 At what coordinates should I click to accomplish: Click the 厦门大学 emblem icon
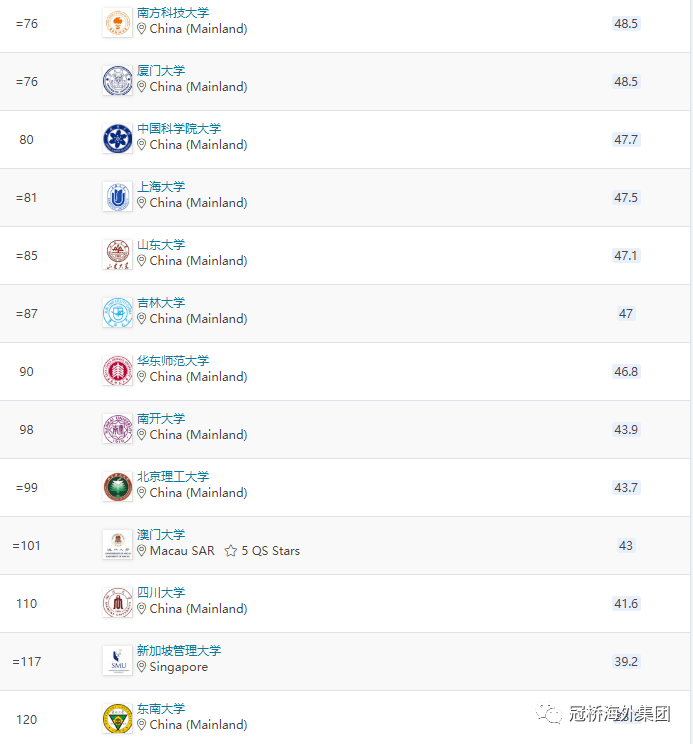pyautogui.click(x=118, y=81)
